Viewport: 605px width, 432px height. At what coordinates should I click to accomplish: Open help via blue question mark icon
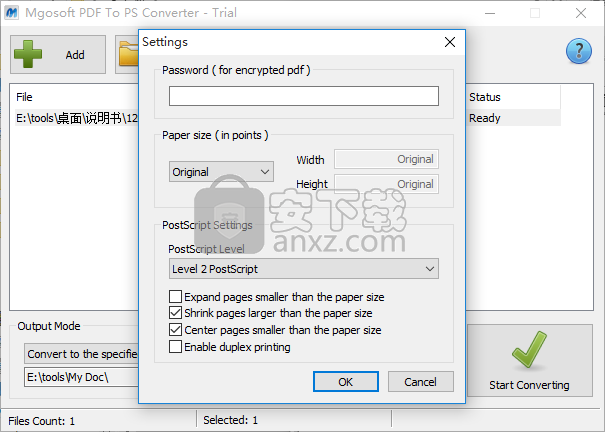[579, 51]
